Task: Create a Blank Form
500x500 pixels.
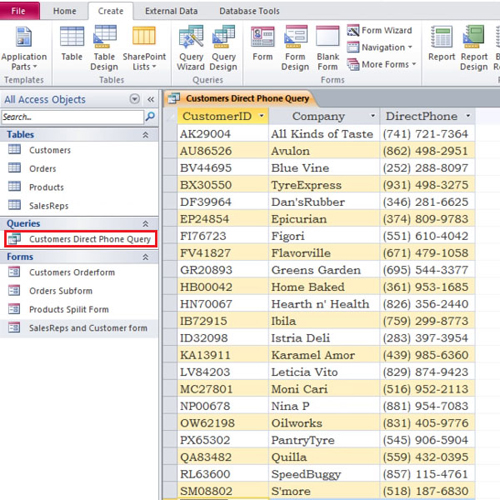Action: [328, 49]
